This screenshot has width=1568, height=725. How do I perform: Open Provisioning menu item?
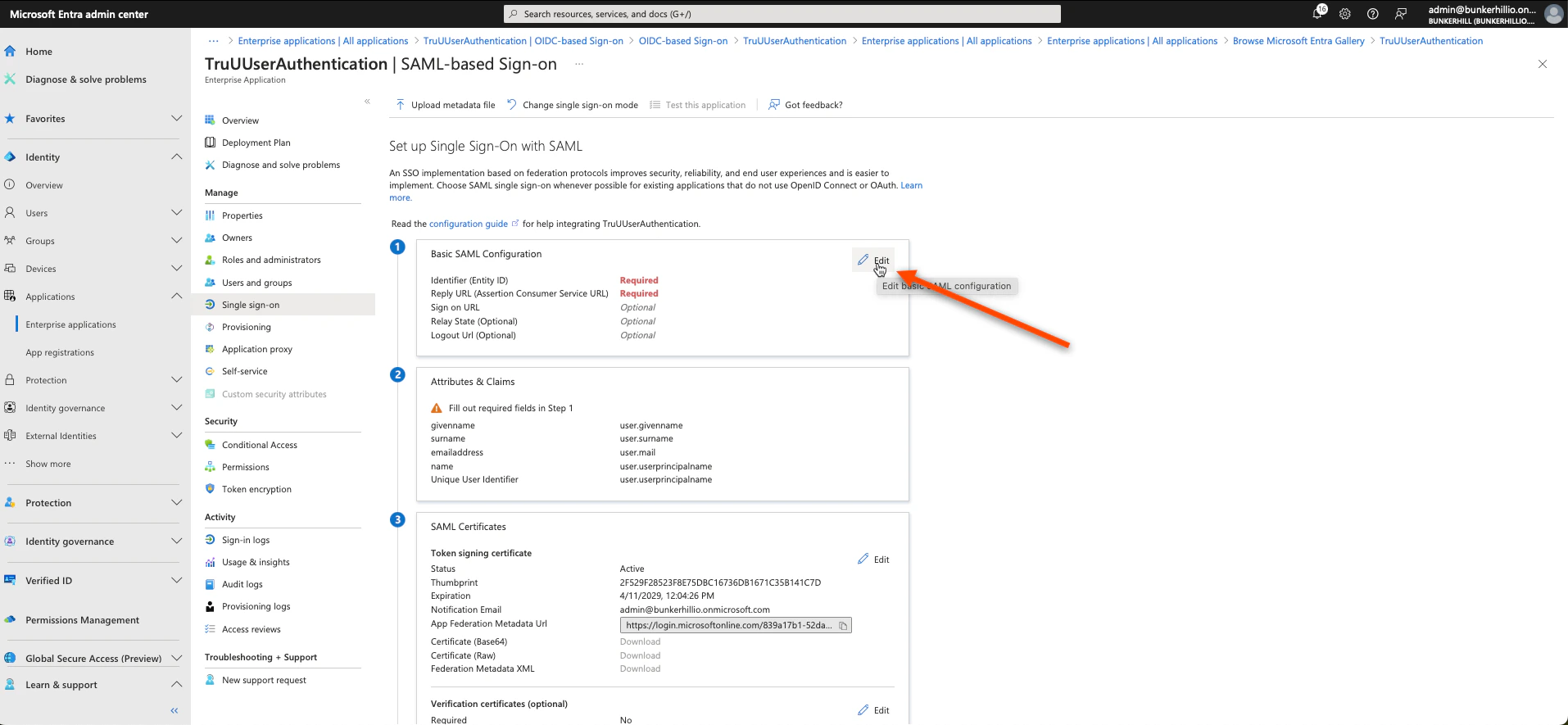tap(246, 327)
